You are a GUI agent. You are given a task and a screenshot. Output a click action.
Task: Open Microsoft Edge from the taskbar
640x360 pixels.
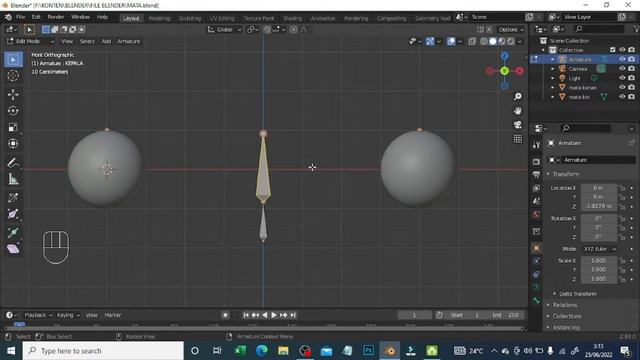(262, 351)
